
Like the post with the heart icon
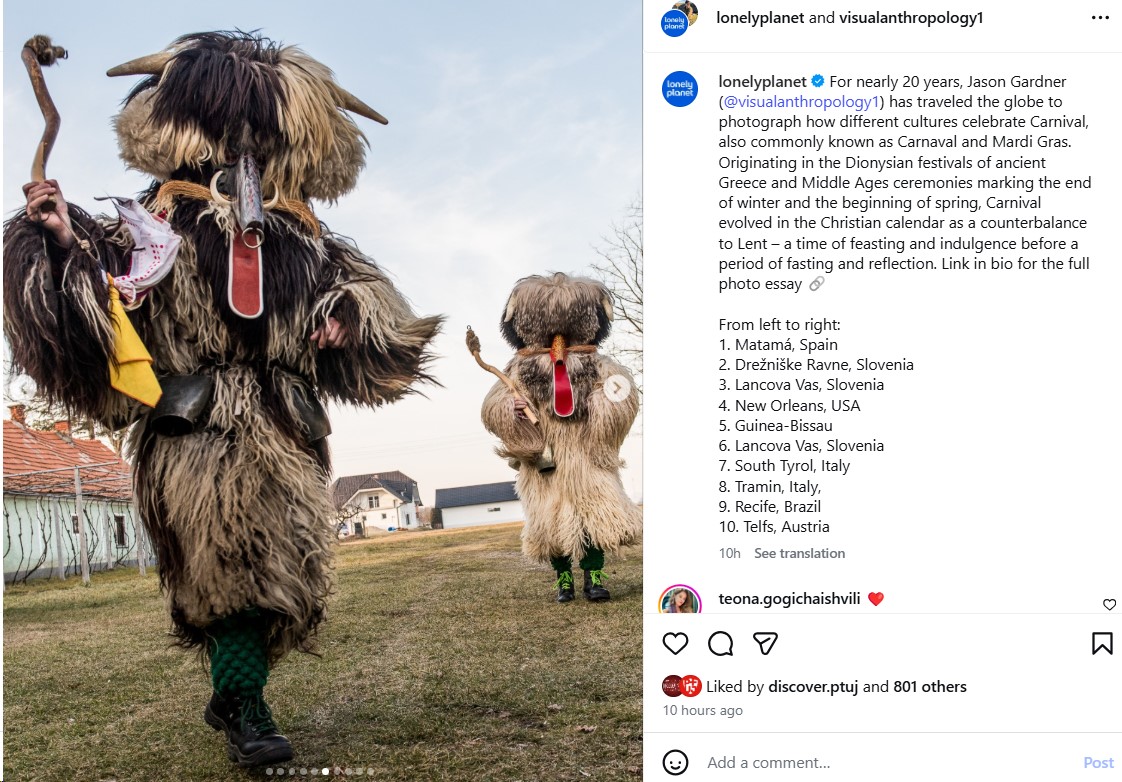(675, 643)
